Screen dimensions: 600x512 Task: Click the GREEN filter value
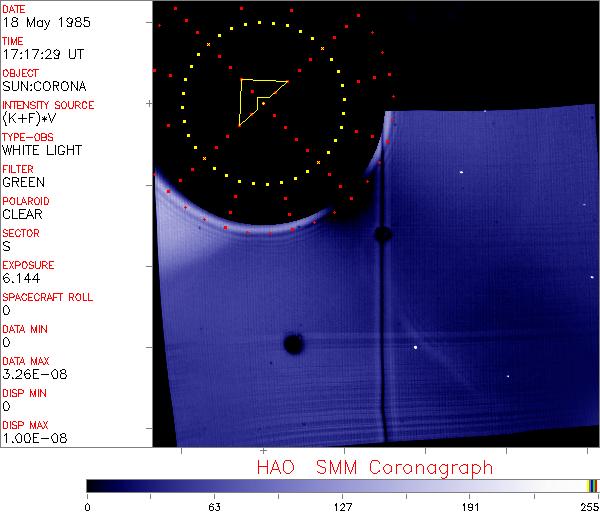point(23,183)
